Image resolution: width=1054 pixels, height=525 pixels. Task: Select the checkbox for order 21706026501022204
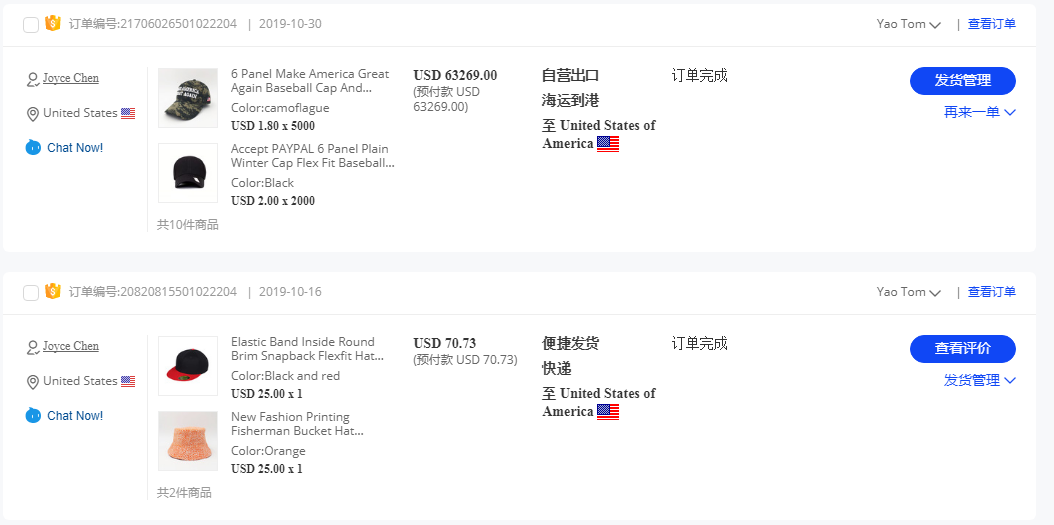point(31,24)
